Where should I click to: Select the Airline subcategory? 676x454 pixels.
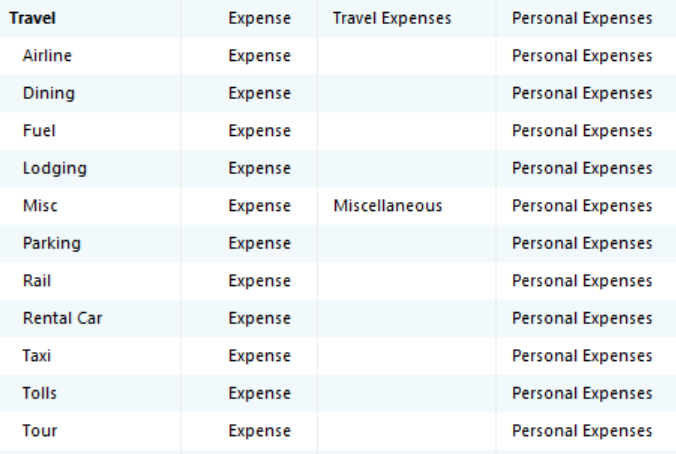coord(47,56)
